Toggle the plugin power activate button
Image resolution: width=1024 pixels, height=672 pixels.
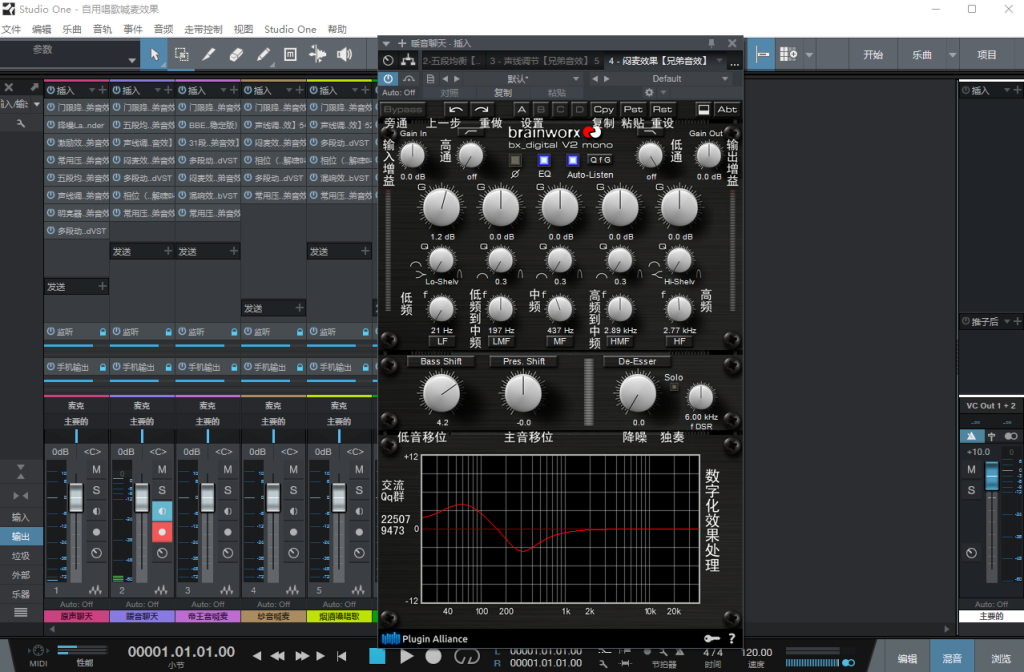(389, 78)
